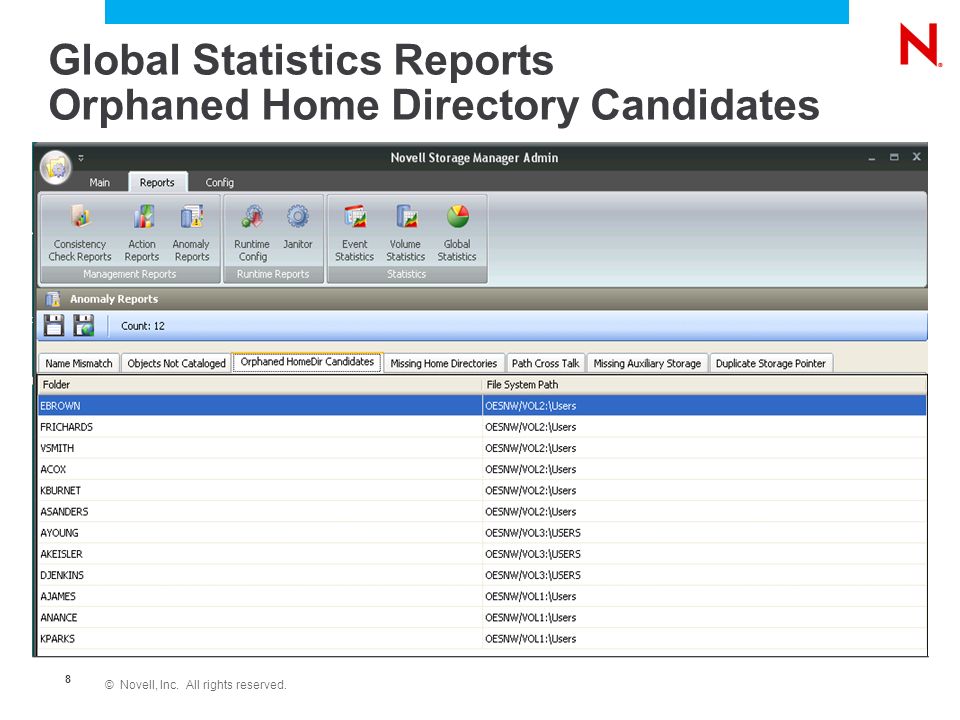Open the Janitor report
The height and width of the screenshot is (720, 960).
[298, 227]
